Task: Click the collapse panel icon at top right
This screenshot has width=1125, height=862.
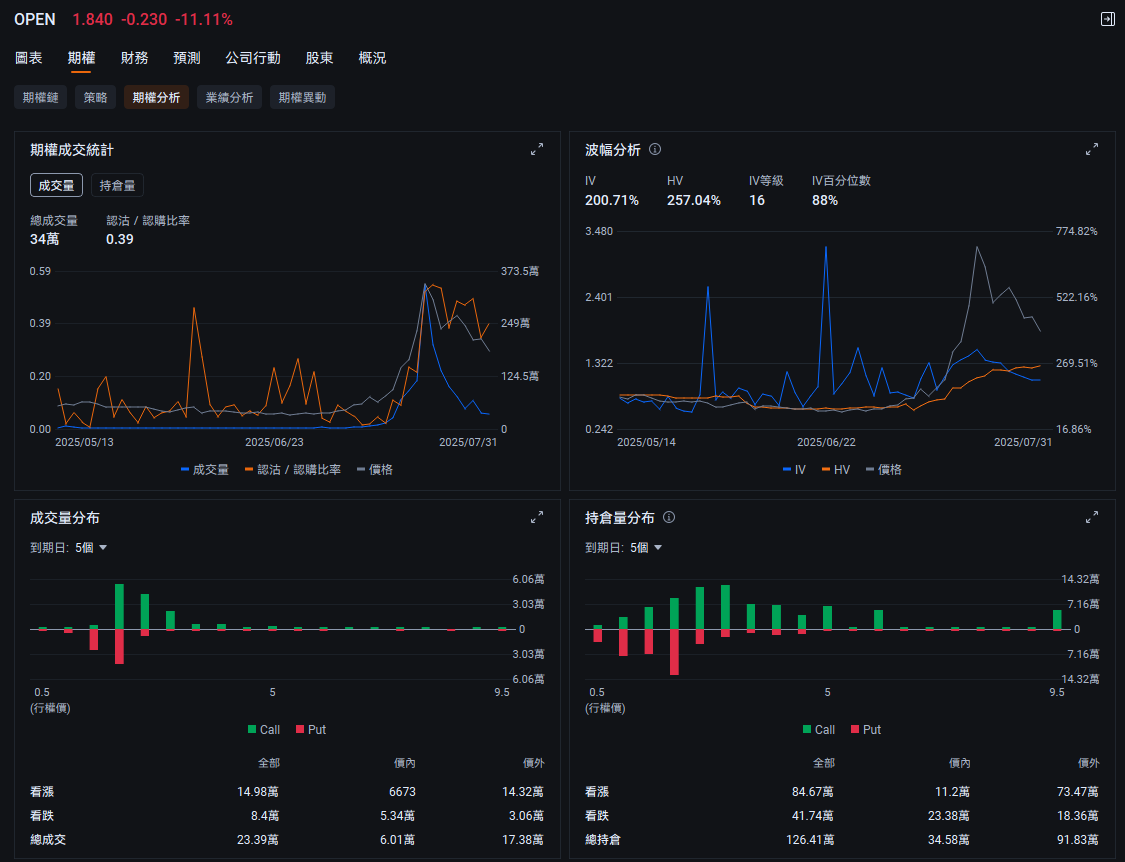Action: (1107, 19)
